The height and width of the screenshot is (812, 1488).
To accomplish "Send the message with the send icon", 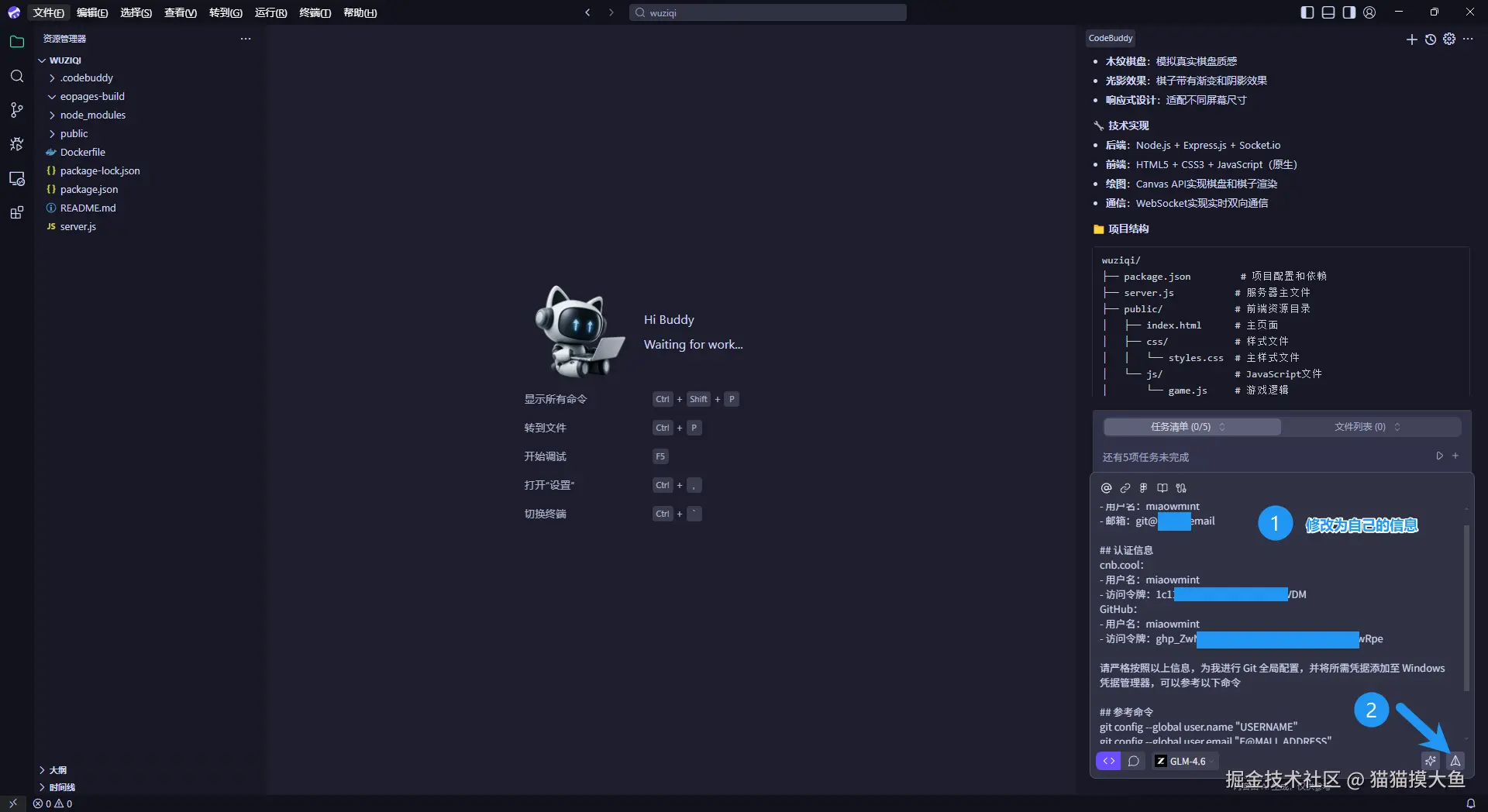I will click(1455, 761).
